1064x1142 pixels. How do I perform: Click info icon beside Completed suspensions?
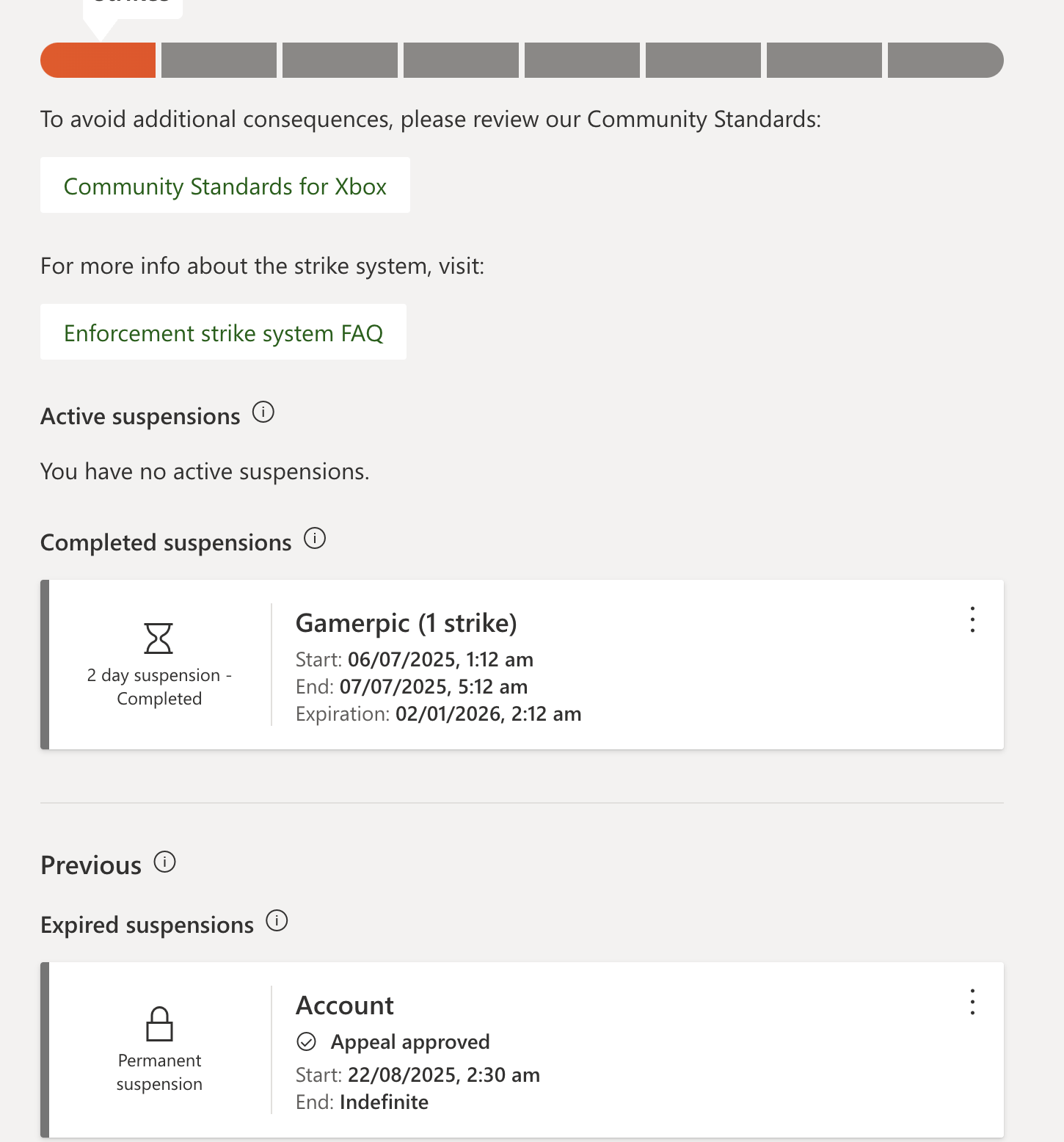coord(315,539)
